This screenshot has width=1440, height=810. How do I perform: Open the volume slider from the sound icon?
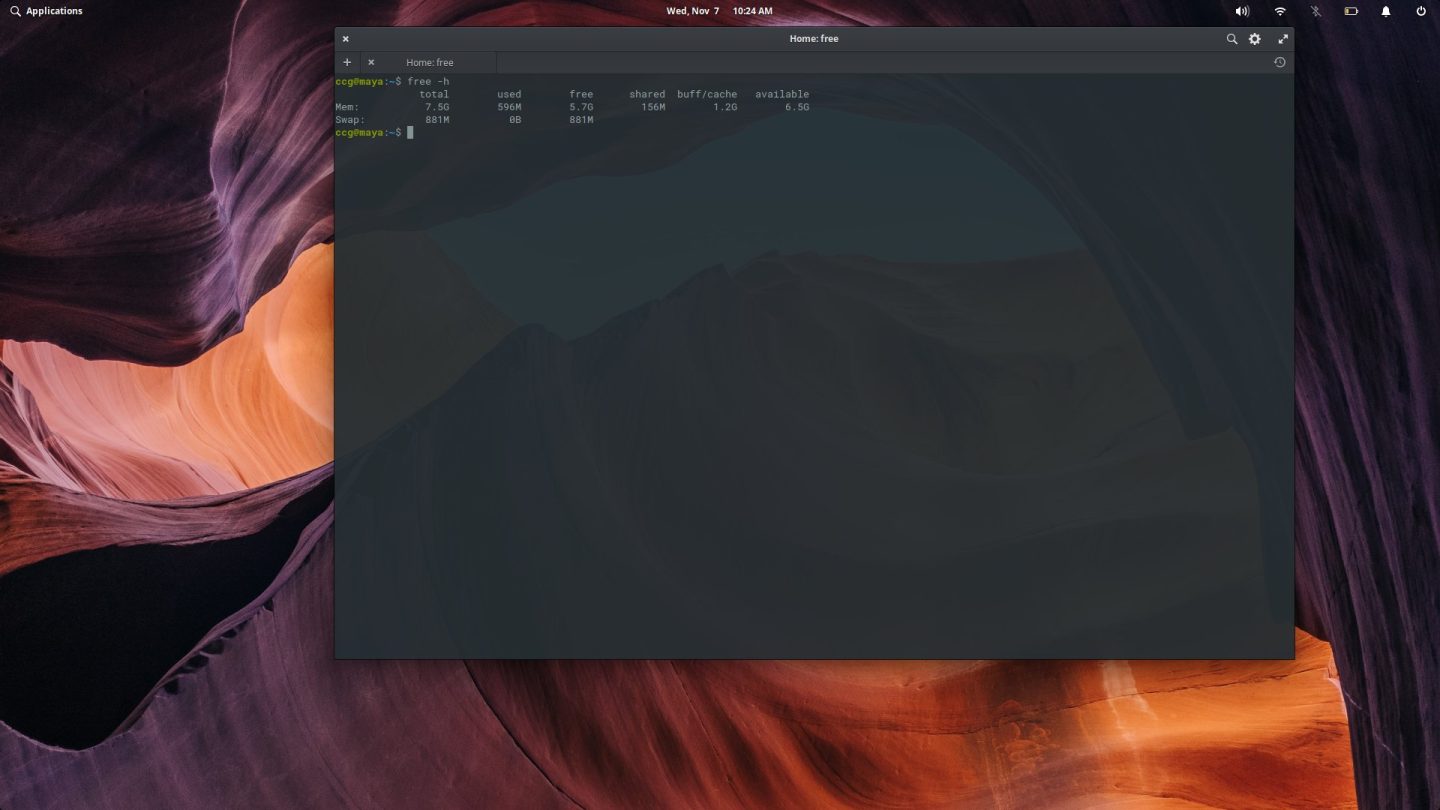pyautogui.click(x=1242, y=10)
